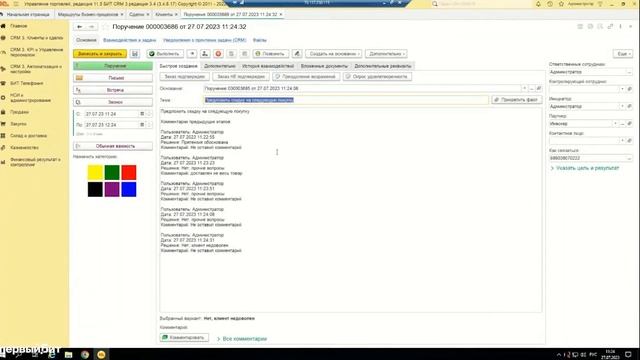The height and width of the screenshot is (360, 640).
Task: Select the Встреча interaction type
Action: (x=113, y=90)
